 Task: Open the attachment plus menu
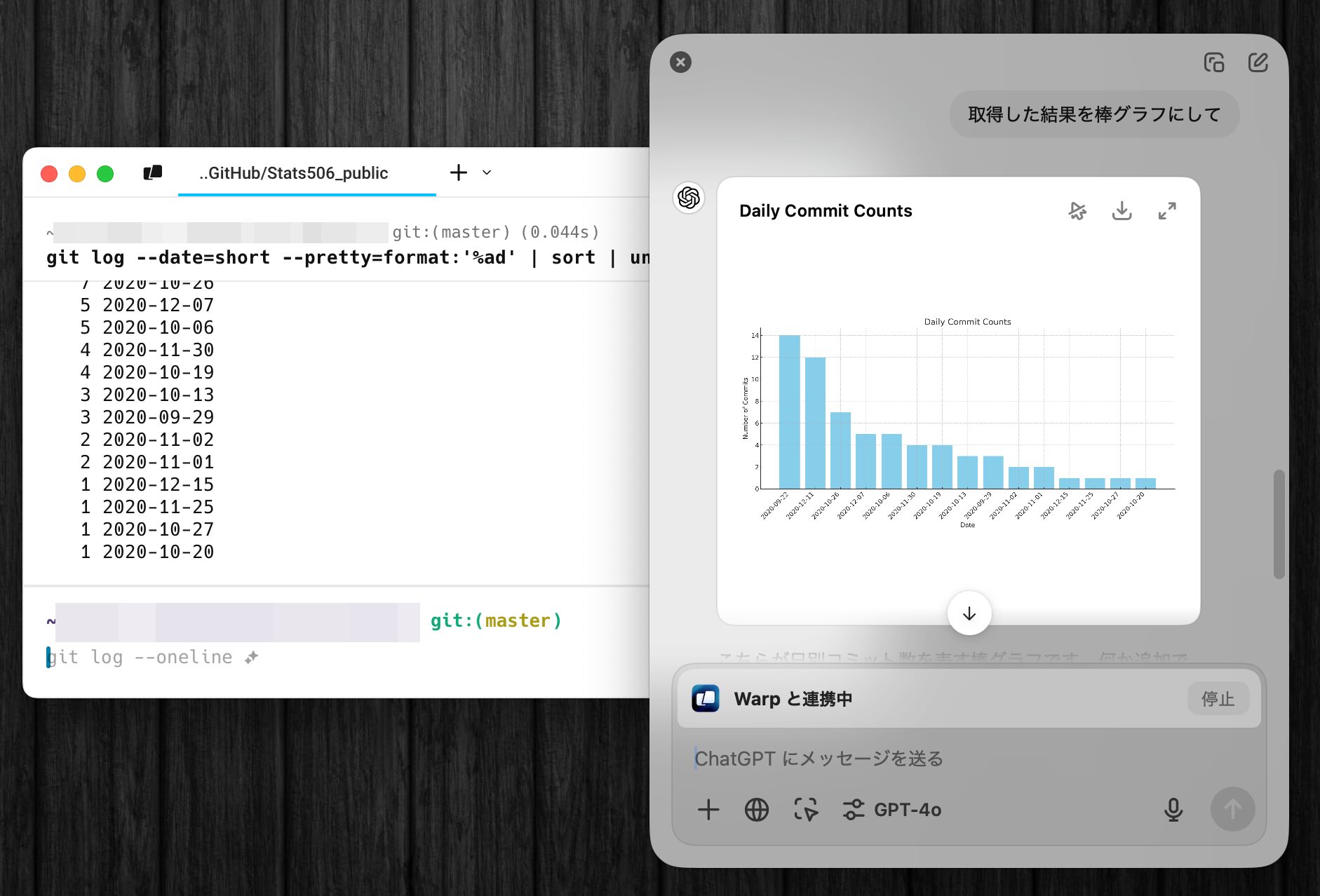708,810
